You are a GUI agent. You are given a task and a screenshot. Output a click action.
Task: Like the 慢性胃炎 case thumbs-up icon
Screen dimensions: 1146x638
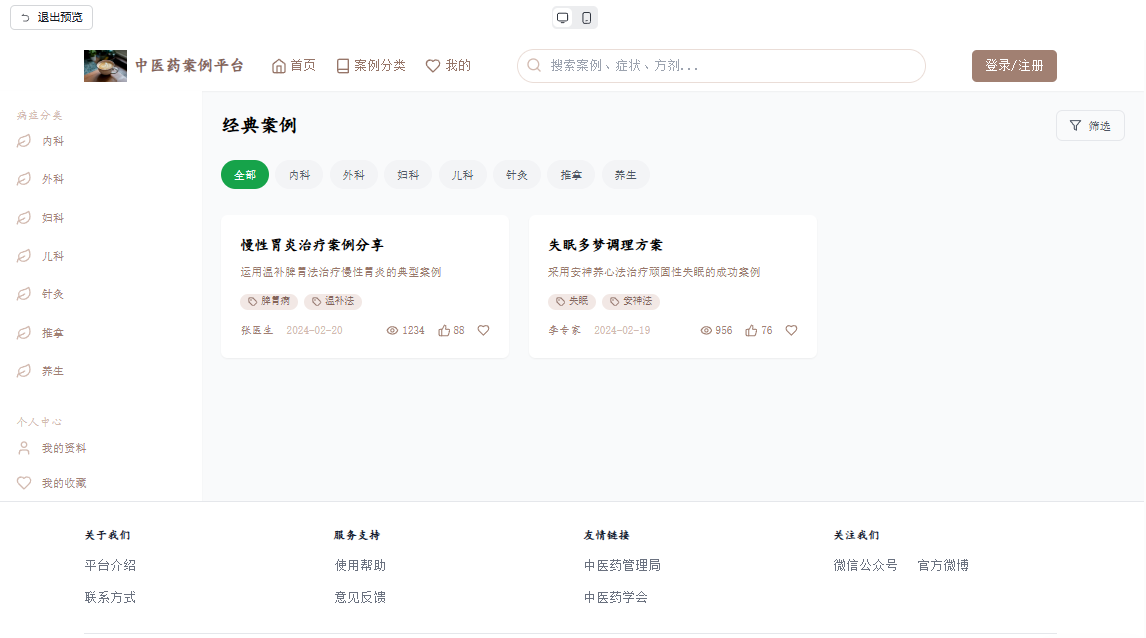[x=444, y=330]
